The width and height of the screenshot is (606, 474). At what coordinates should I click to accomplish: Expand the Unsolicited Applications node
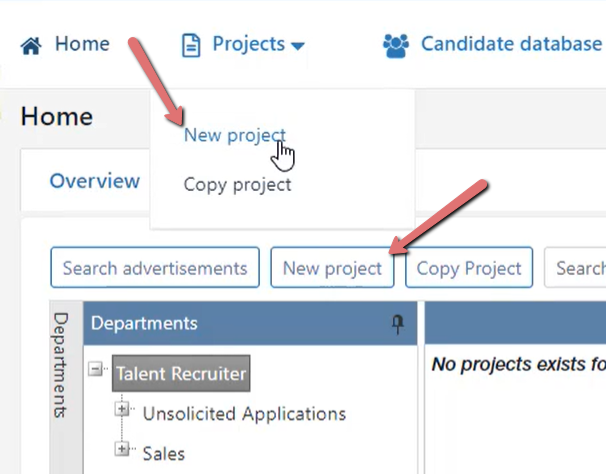click(122, 409)
